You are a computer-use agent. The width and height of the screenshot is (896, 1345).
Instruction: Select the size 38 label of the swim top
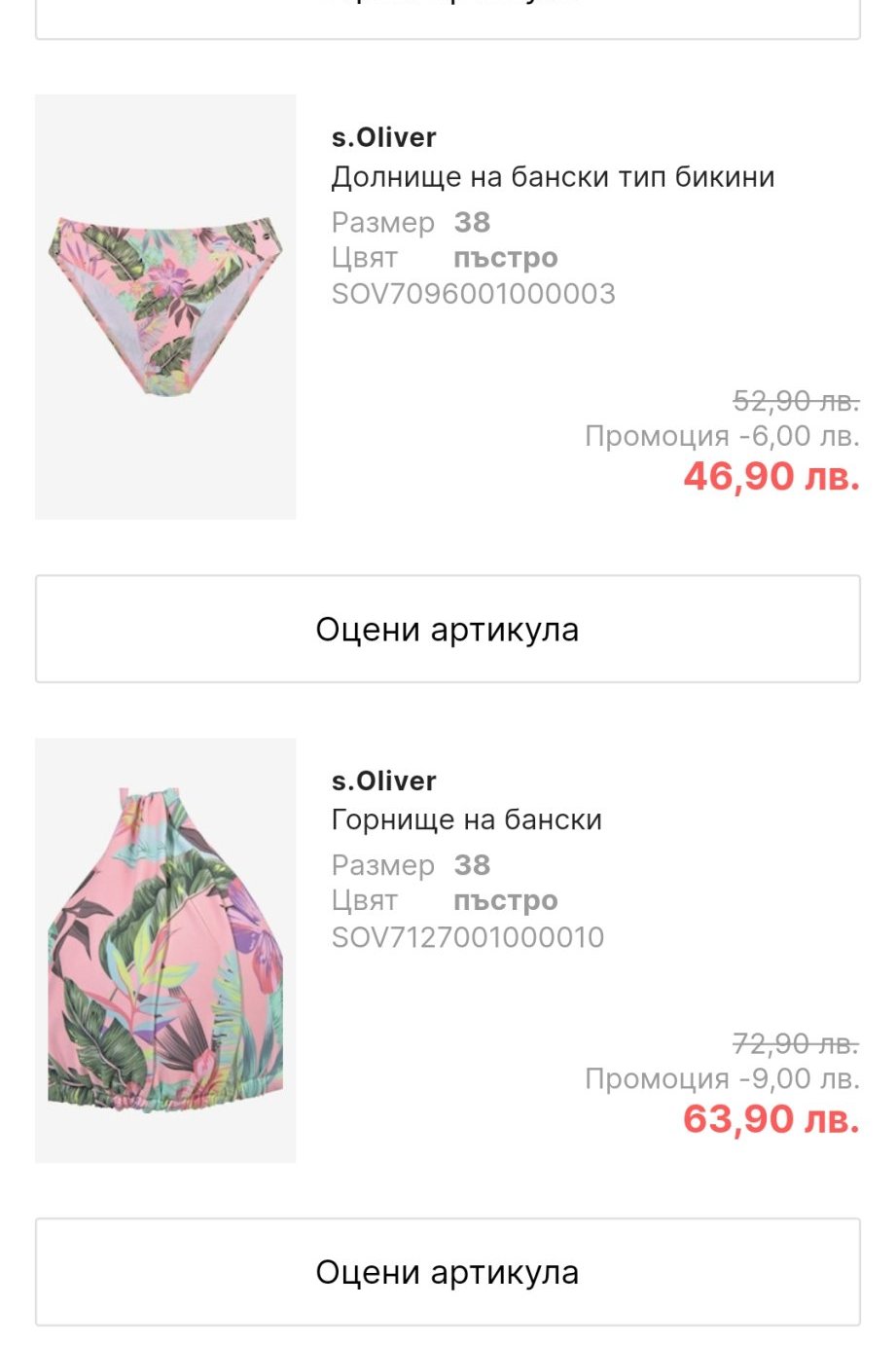coord(472,865)
